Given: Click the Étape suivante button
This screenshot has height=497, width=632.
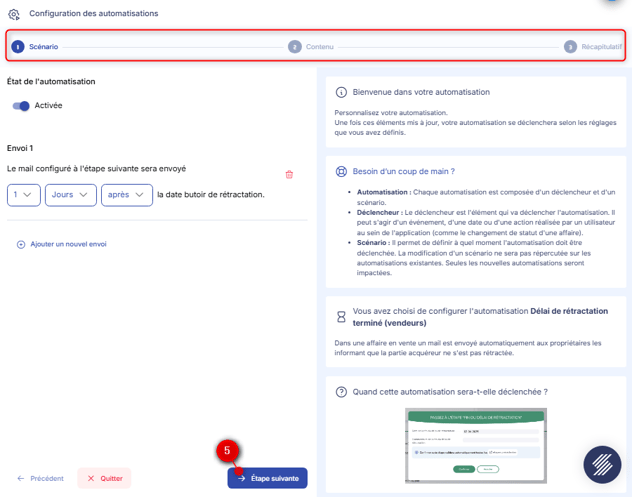Looking at the screenshot, I should (x=267, y=478).
